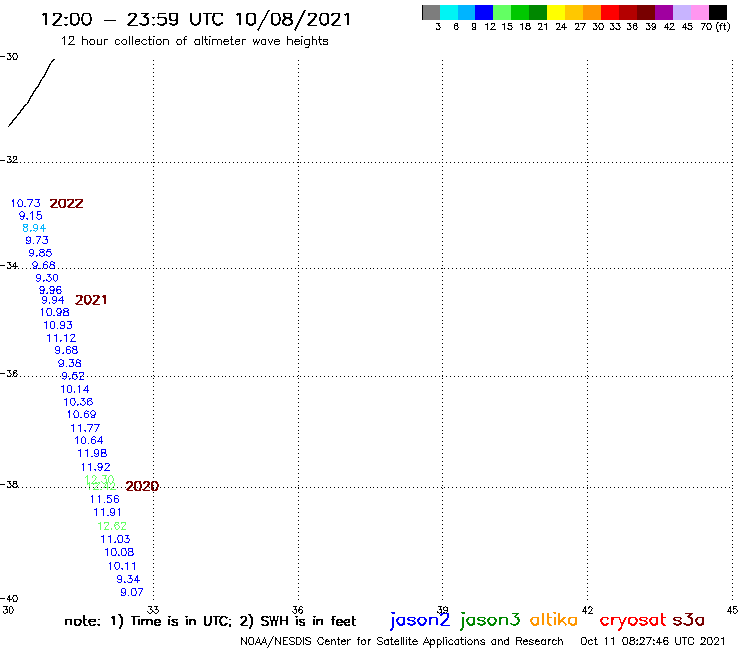Select wave height value 11.98
The width and height of the screenshot is (740, 650).
point(92,453)
